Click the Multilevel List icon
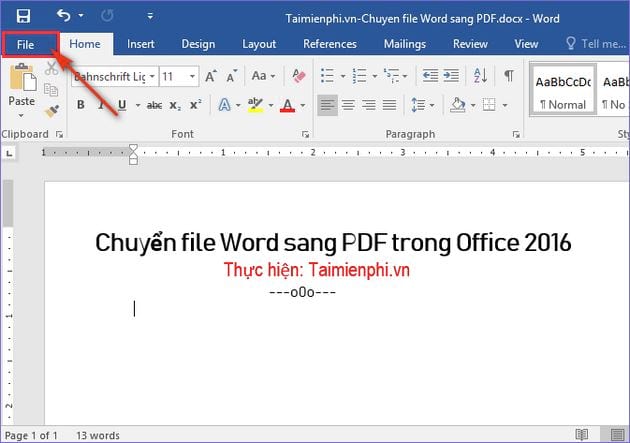 (x=391, y=76)
